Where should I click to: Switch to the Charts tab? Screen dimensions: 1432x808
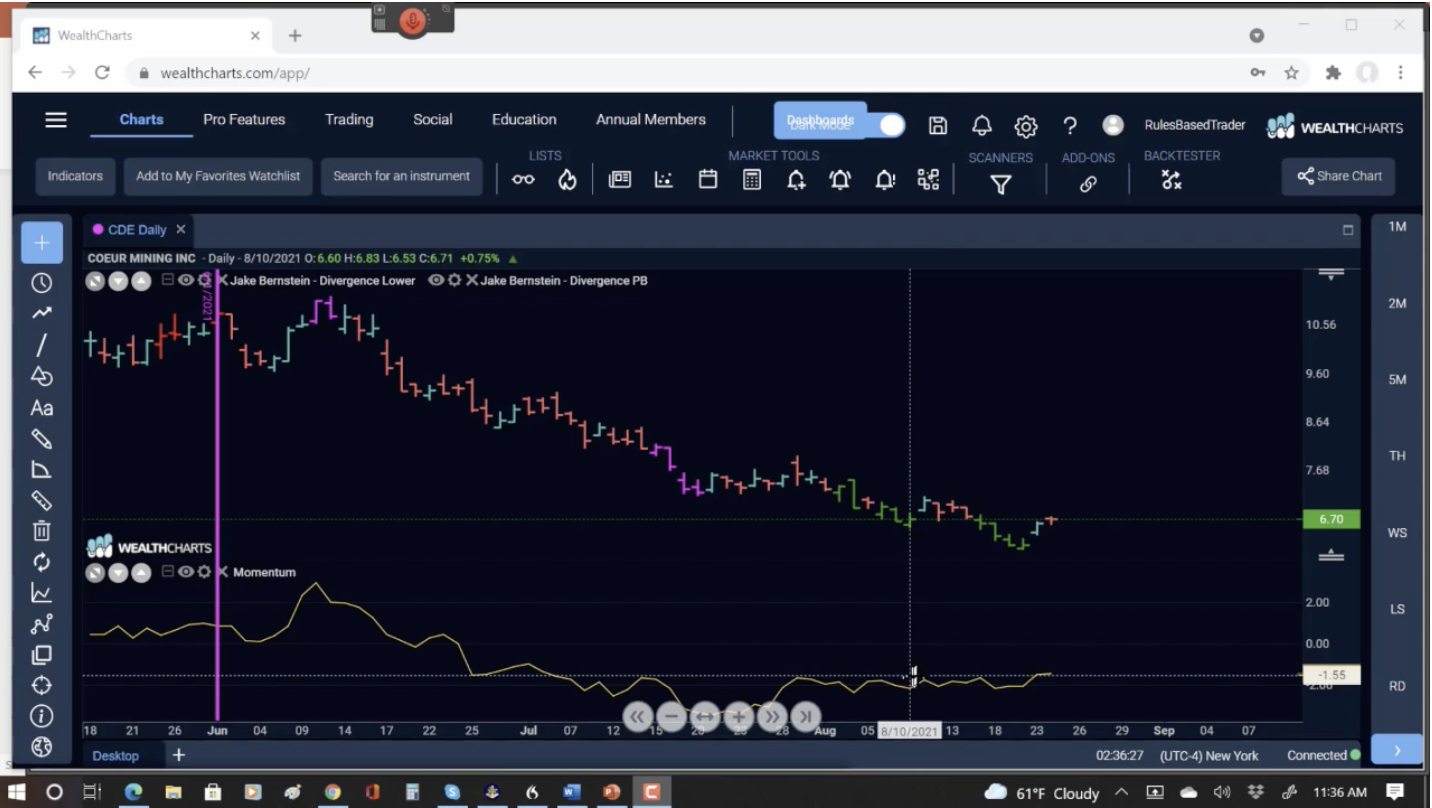tap(141, 120)
